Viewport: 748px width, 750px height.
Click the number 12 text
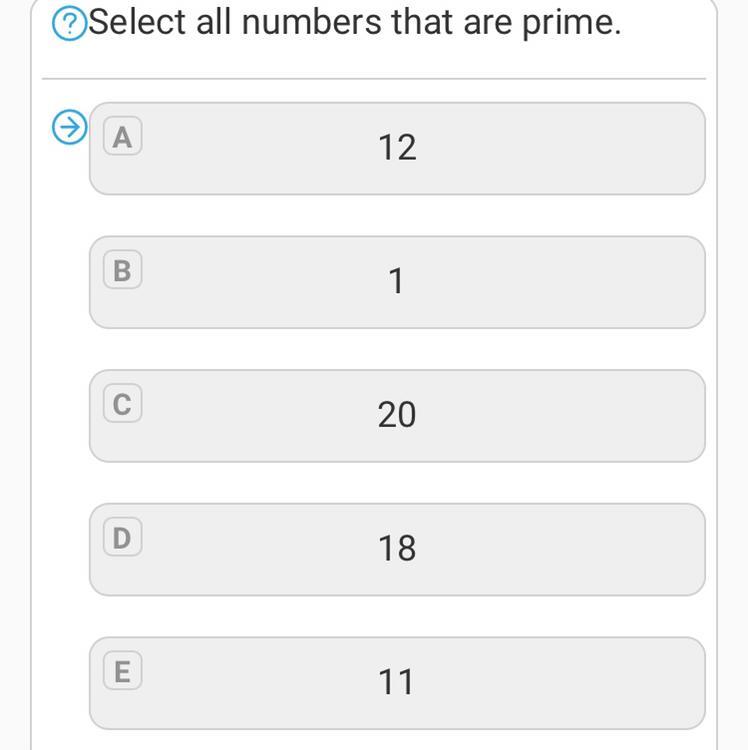[x=397, y=148]
